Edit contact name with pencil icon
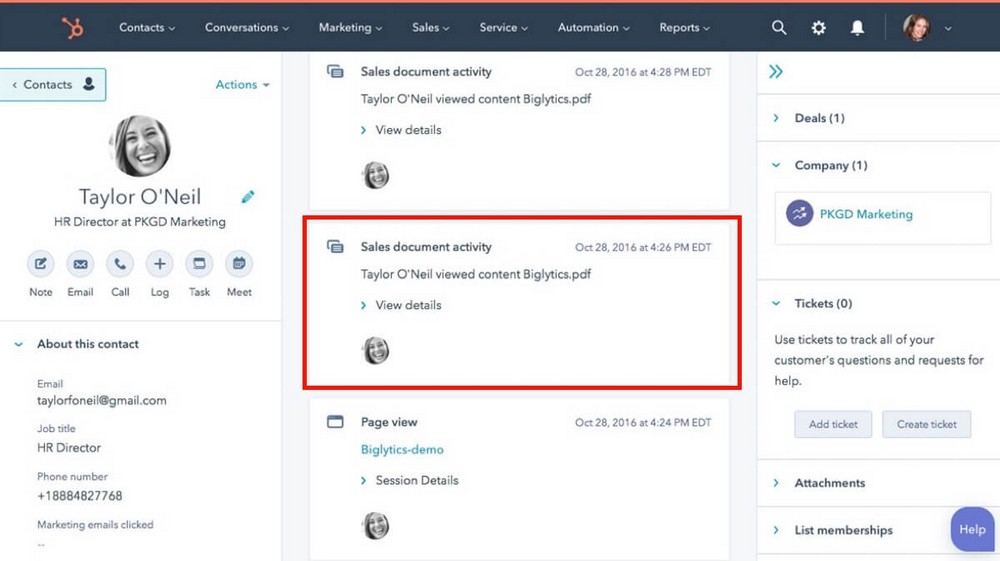This screenshot has width=1000, height=561. click(247, 197)
